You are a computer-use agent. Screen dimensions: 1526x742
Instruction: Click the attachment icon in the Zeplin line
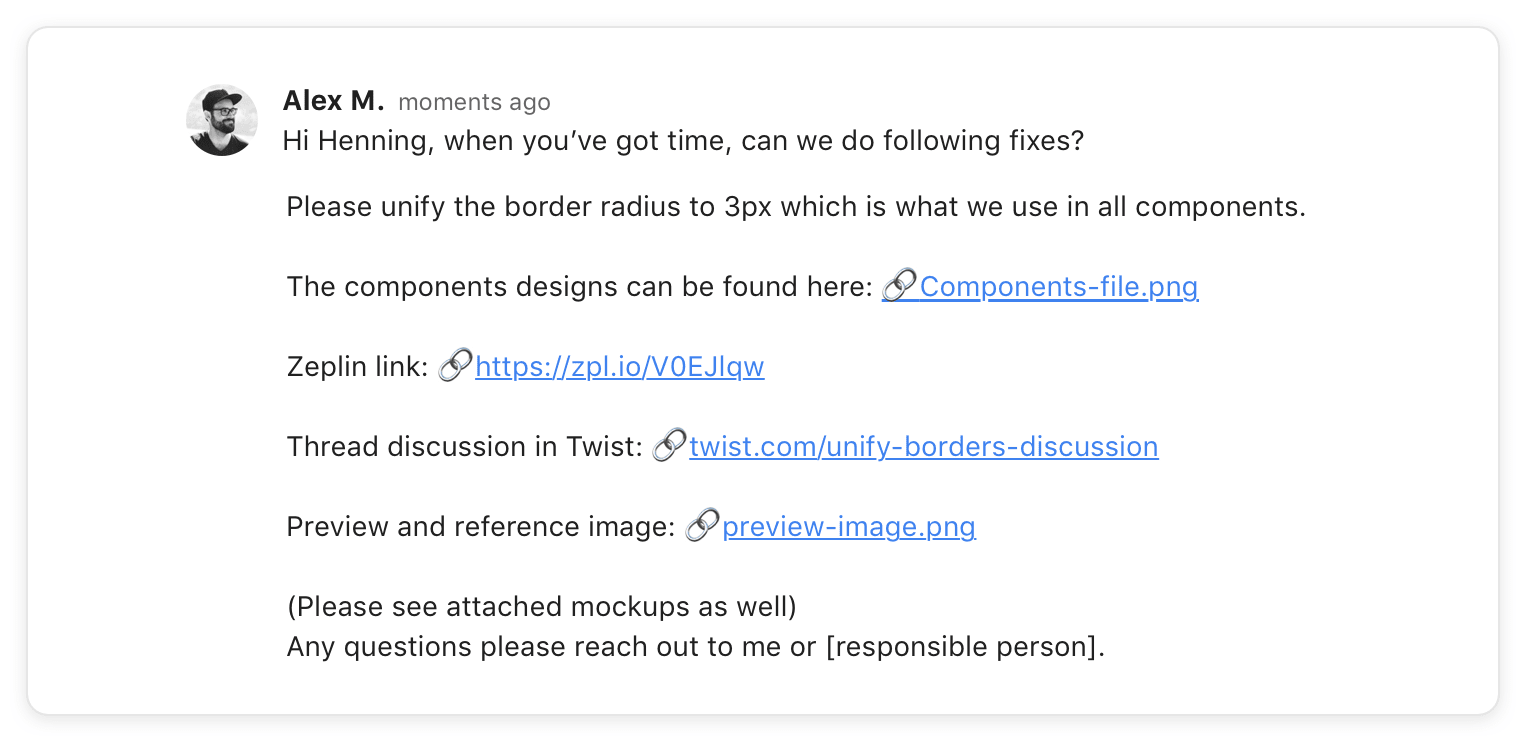(x=456, y=367)
